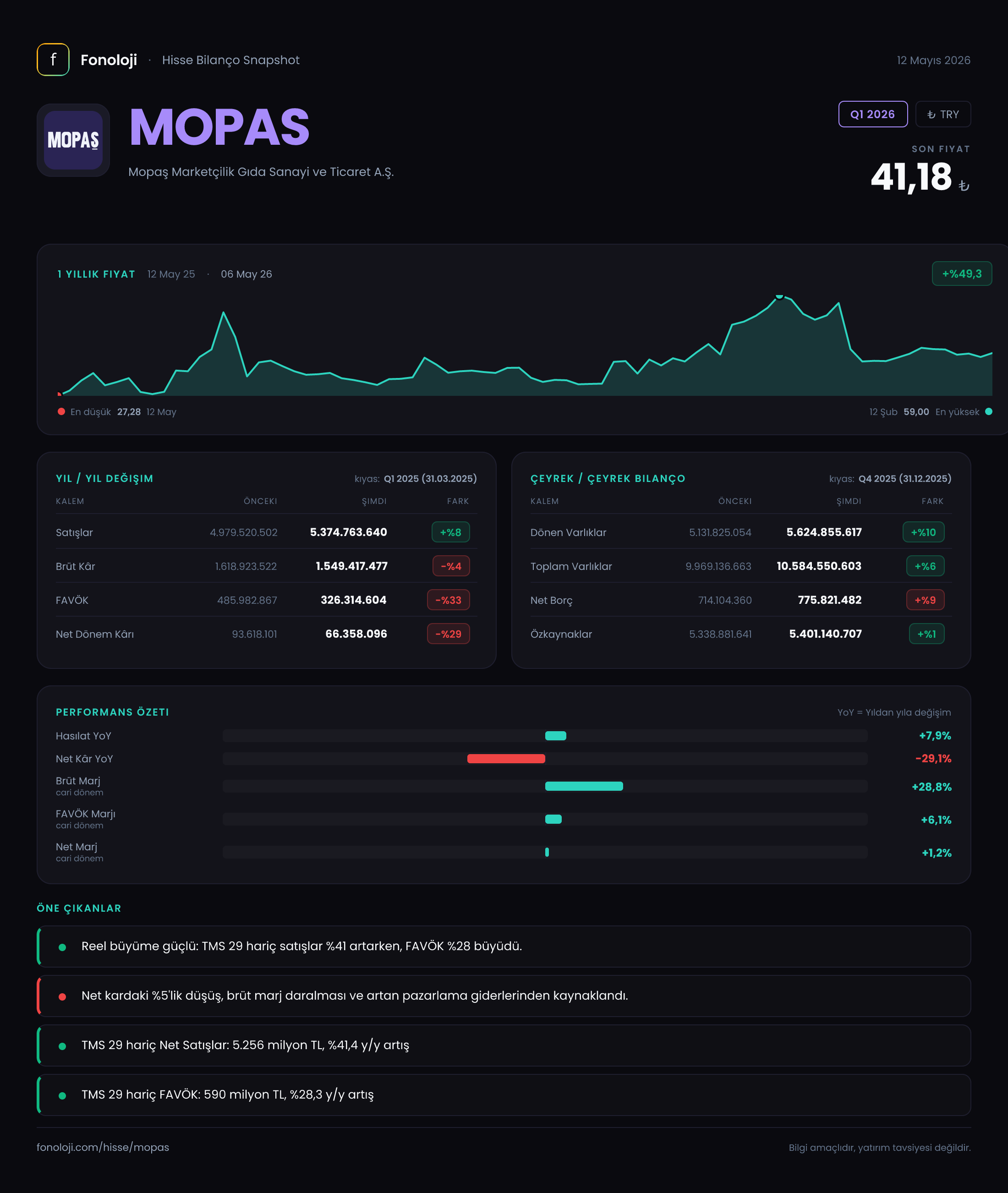Click the 'Bilgi amaçlıdır' disclaimer text
Image resolution: width=1008 pixels, height=1193 pixels.
coord(879,1147)
